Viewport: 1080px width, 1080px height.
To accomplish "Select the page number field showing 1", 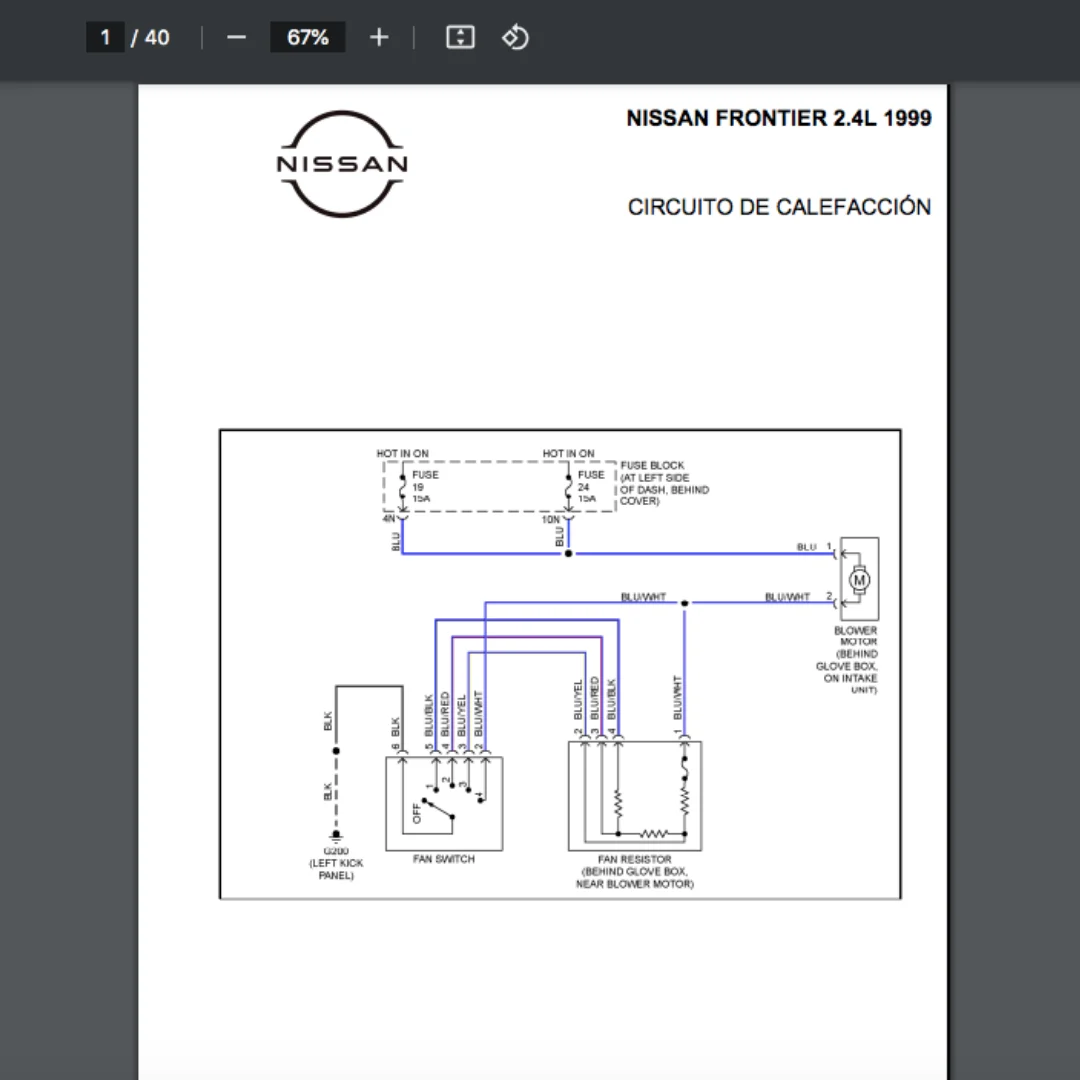I will [105, 37].
